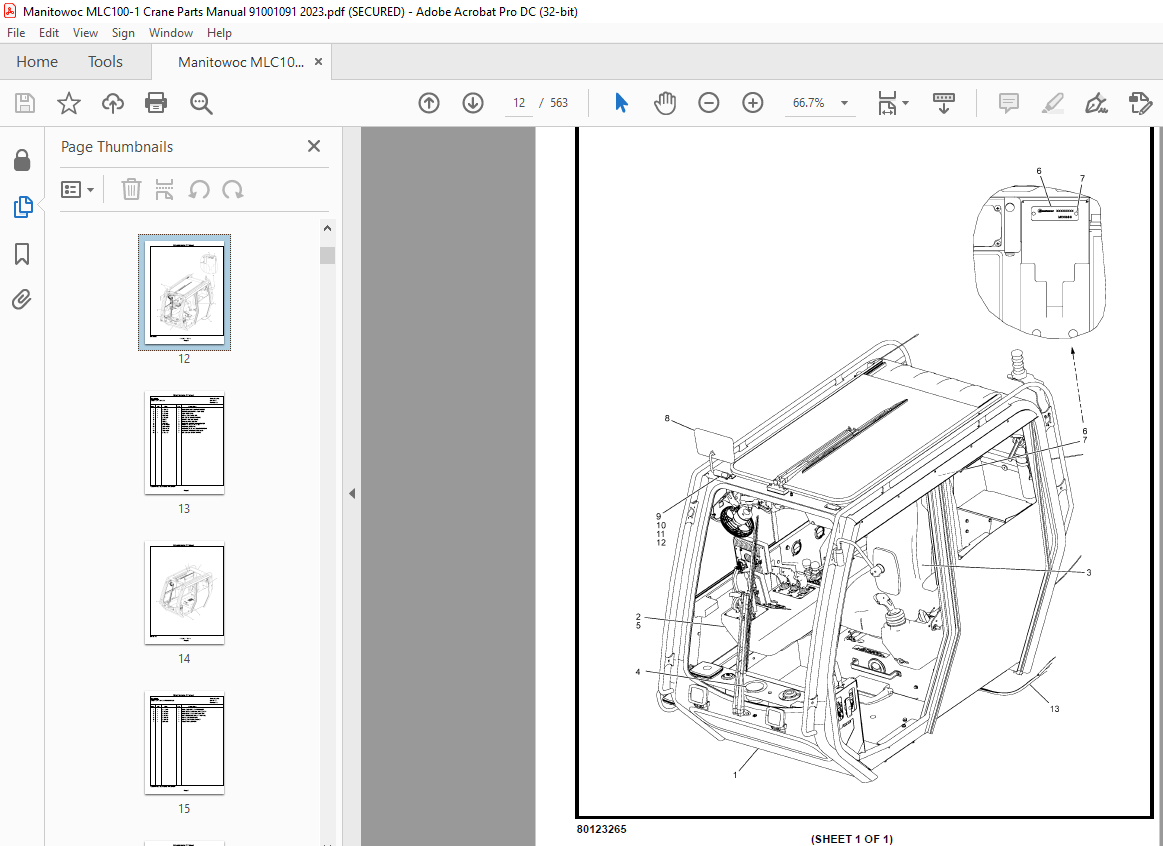
Task: Open the fit page options icon
Action: tap(887, 103)
